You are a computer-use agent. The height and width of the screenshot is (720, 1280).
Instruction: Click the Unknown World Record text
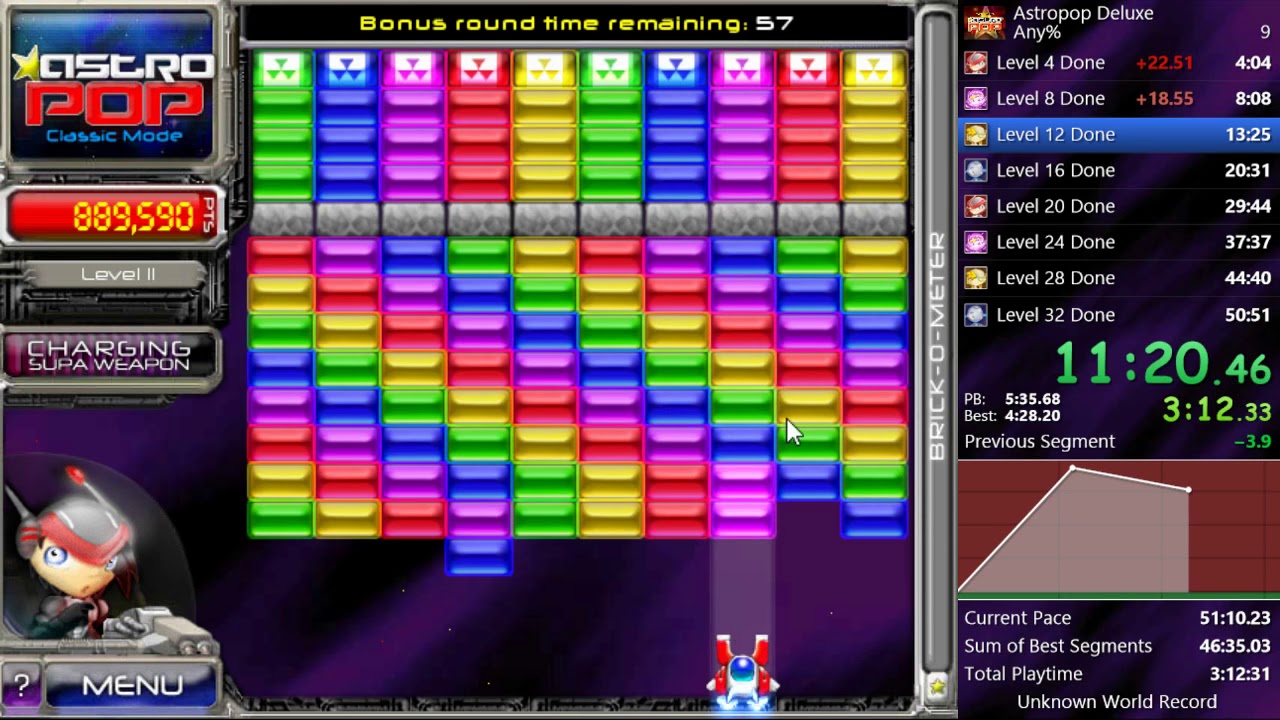[1117, 702]
